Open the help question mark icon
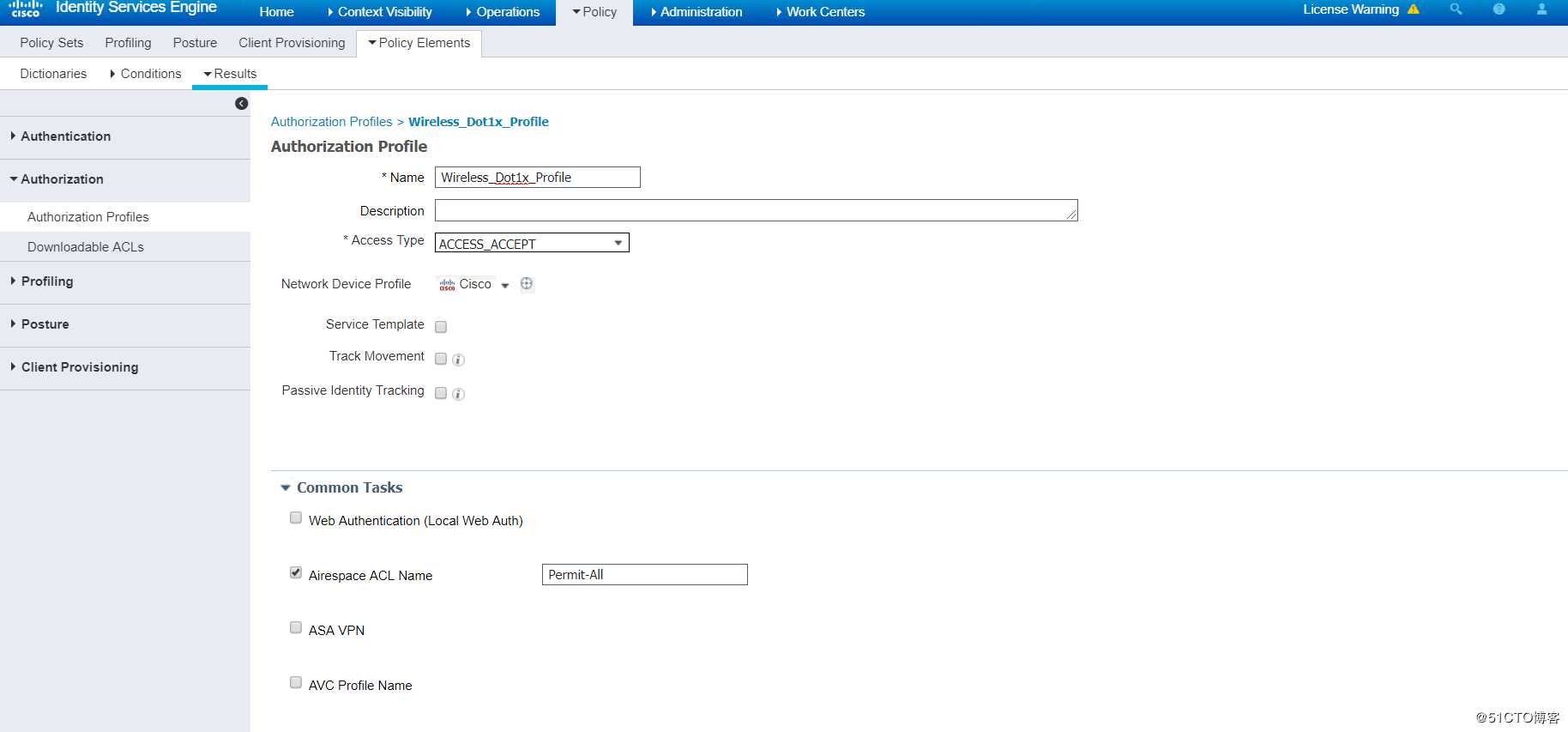 pos(1499,9)
